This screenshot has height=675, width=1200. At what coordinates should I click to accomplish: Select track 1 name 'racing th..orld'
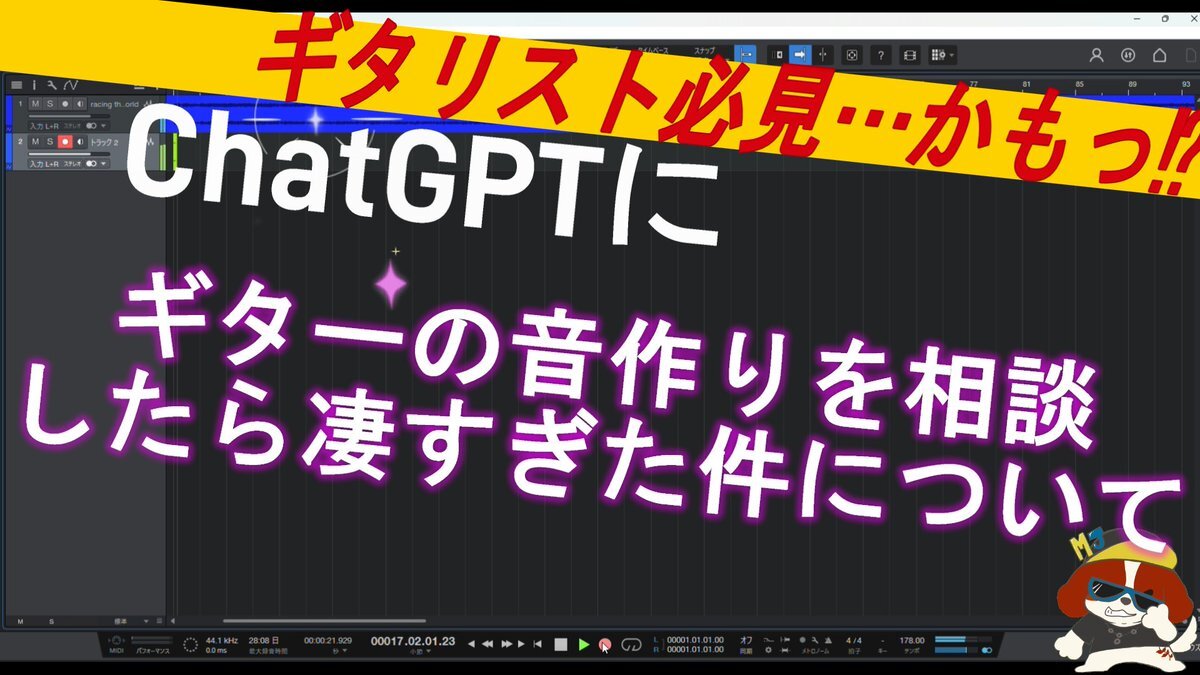pos(114,103)
